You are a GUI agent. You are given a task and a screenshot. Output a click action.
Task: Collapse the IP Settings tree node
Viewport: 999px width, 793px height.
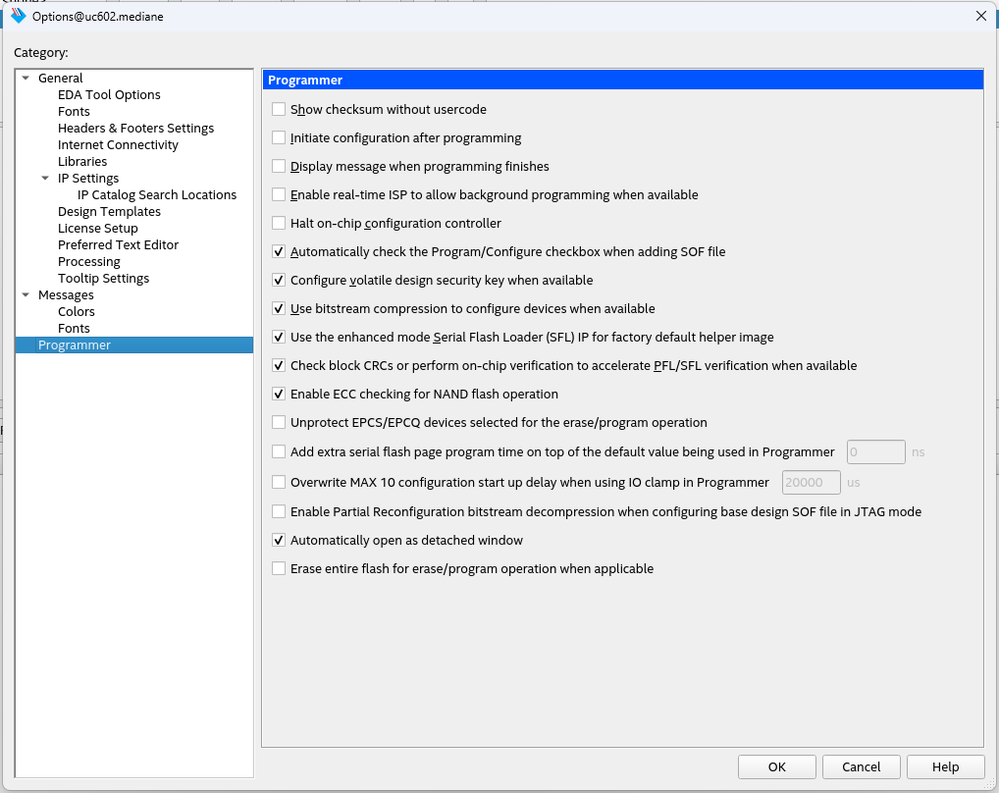point(46,178)
